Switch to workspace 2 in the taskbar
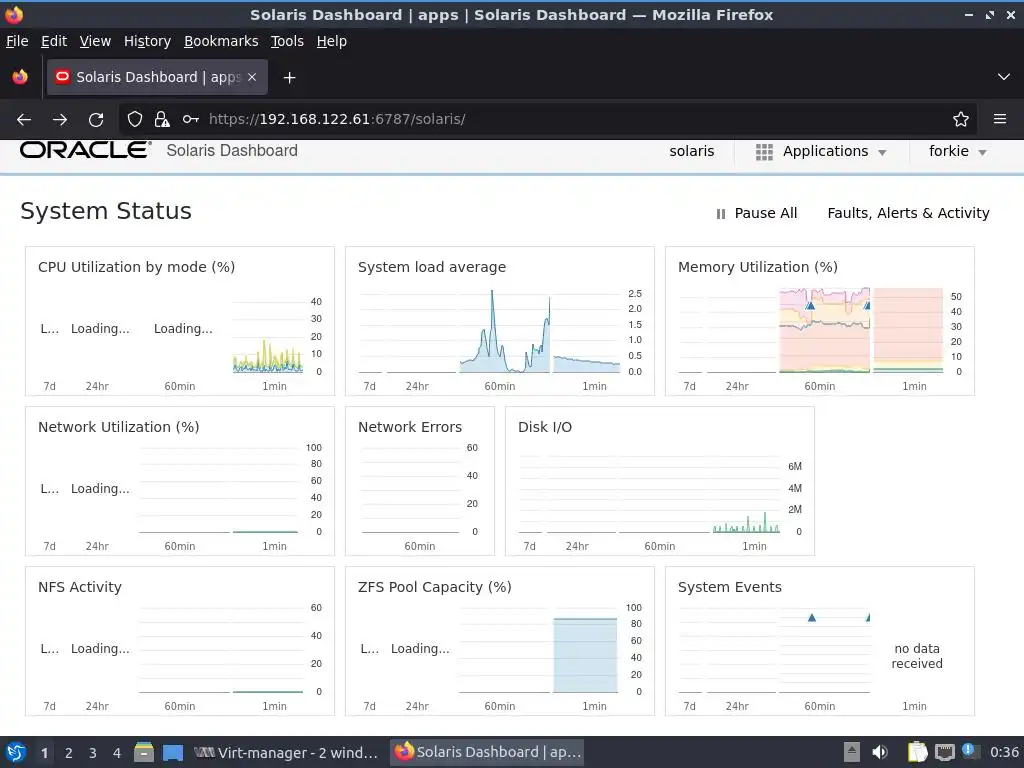Screen dimensions: 1024x768 click(69, 753)
